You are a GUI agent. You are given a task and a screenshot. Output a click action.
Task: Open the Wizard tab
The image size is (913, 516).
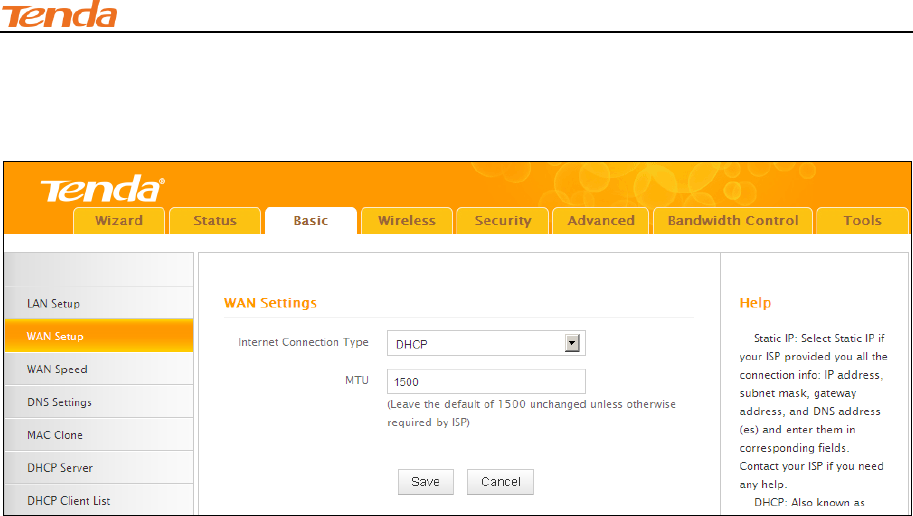[119, 221]
